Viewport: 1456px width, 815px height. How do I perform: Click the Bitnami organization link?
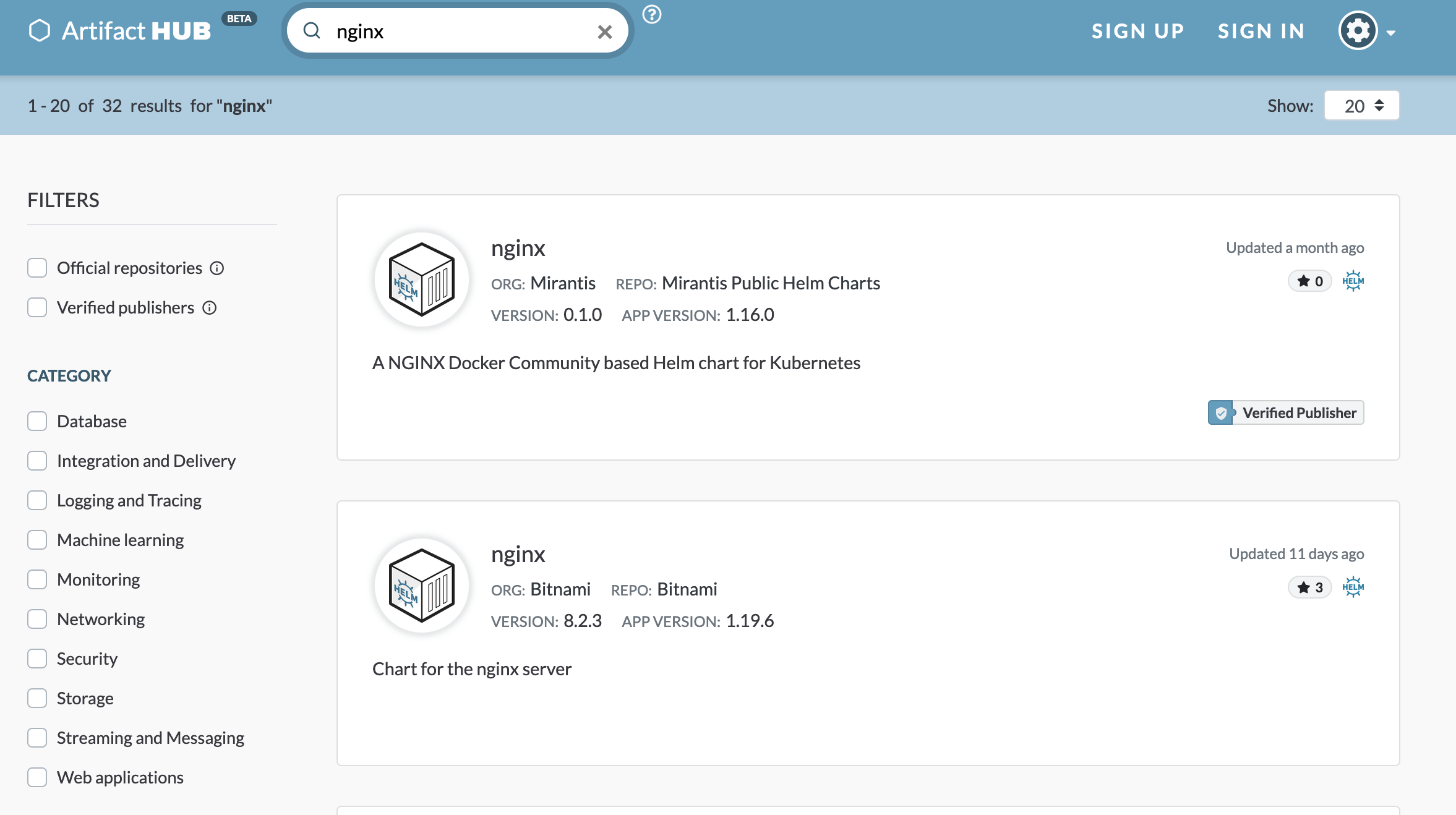click(x=560, y=589)
